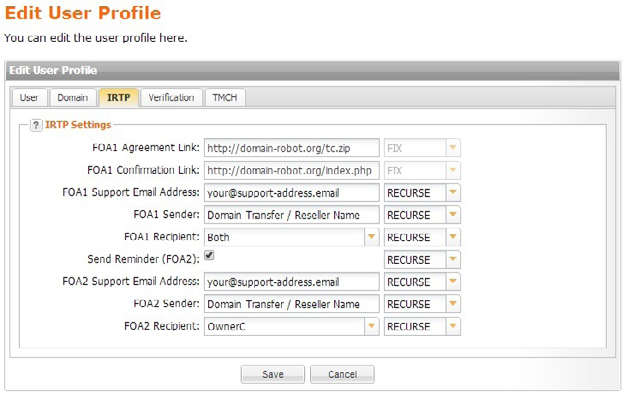The image size is (629, 396).
Task: Open the Verification tab
Action: [171, 97]
